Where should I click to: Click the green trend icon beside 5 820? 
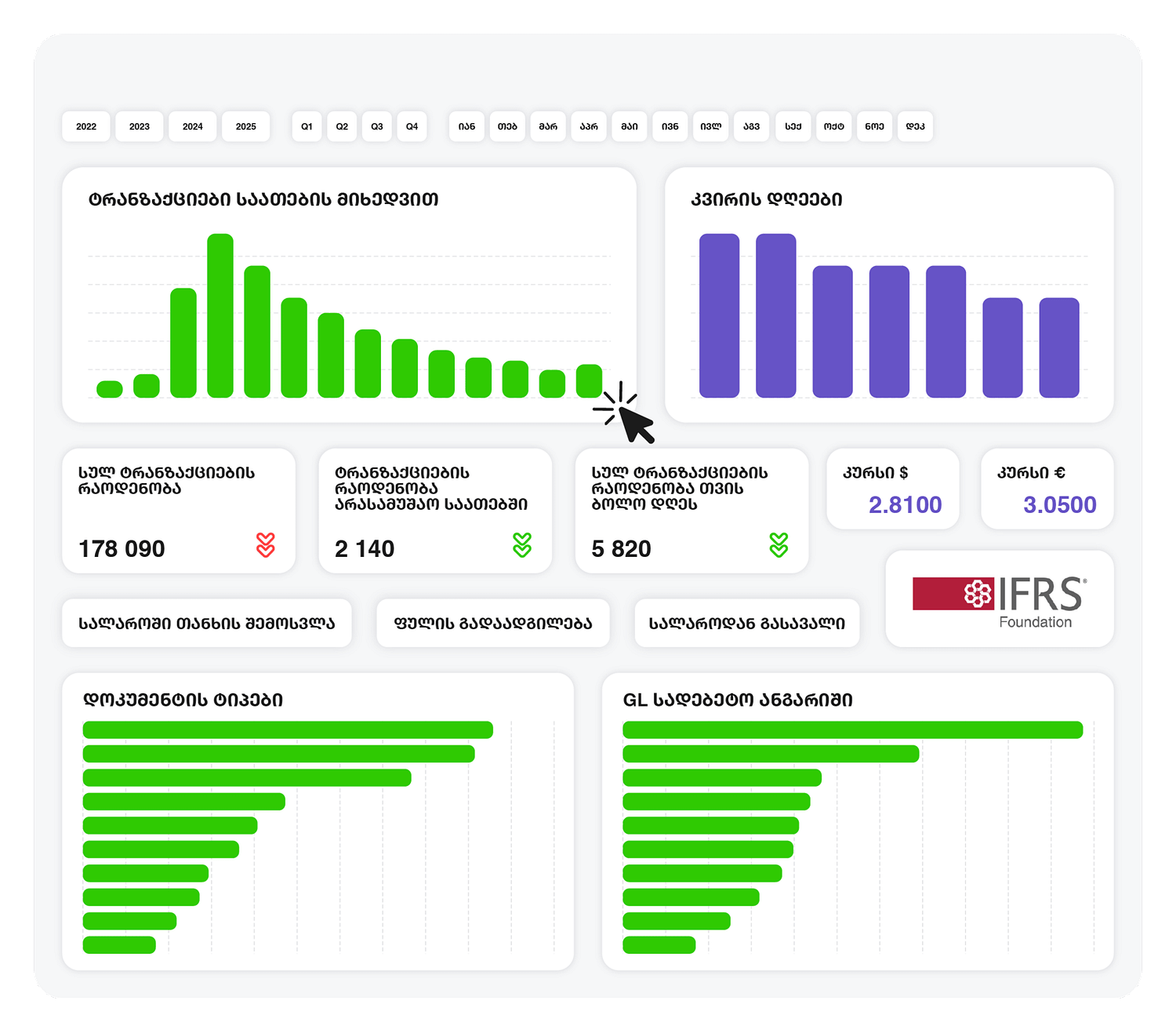tap(779, 545)
